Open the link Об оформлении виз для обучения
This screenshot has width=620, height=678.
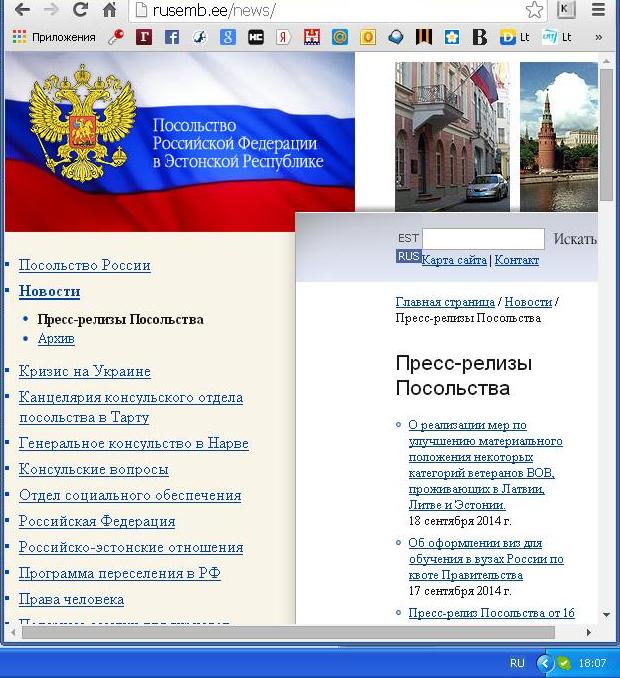pyautogui.click(x=486, y=559)
